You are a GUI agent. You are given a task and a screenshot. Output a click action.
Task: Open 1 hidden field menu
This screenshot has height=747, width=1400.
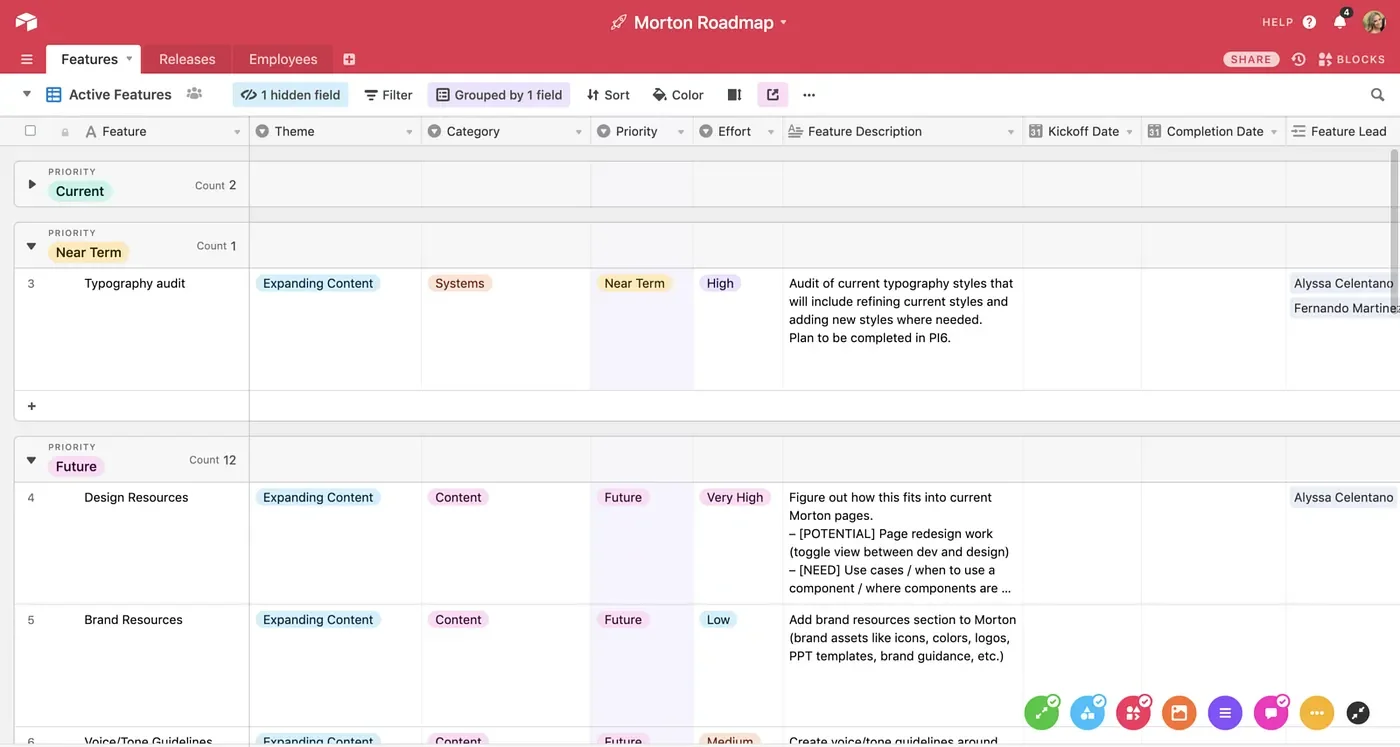tap(290, 95)
